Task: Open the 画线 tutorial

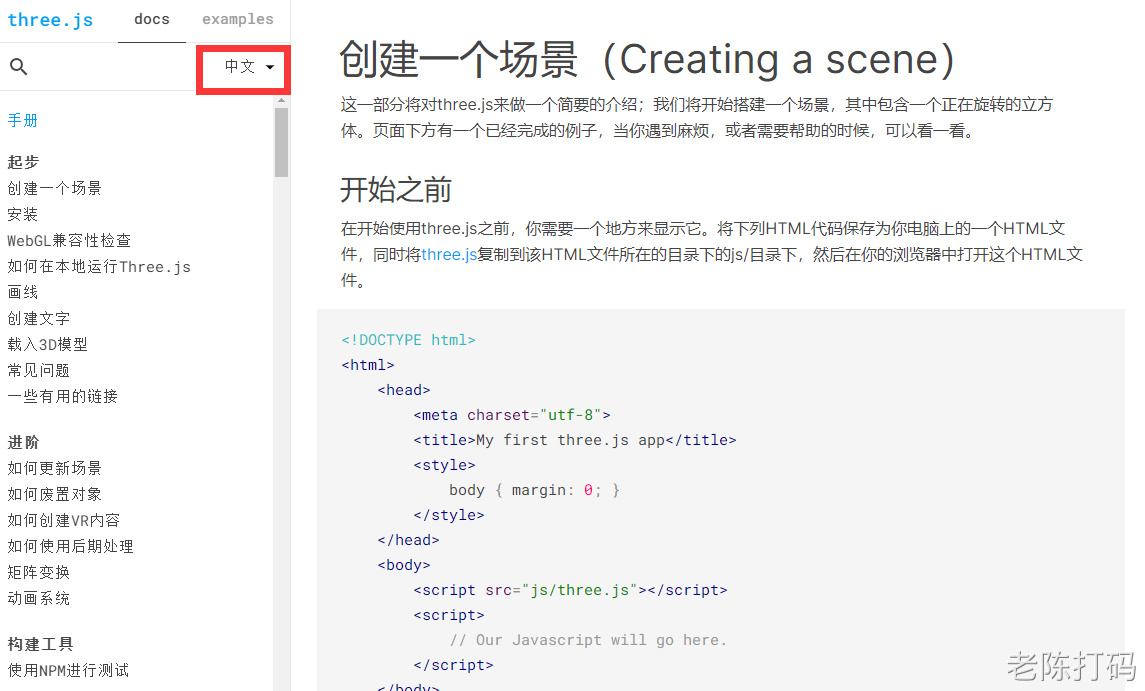Action: coord(23,292)
